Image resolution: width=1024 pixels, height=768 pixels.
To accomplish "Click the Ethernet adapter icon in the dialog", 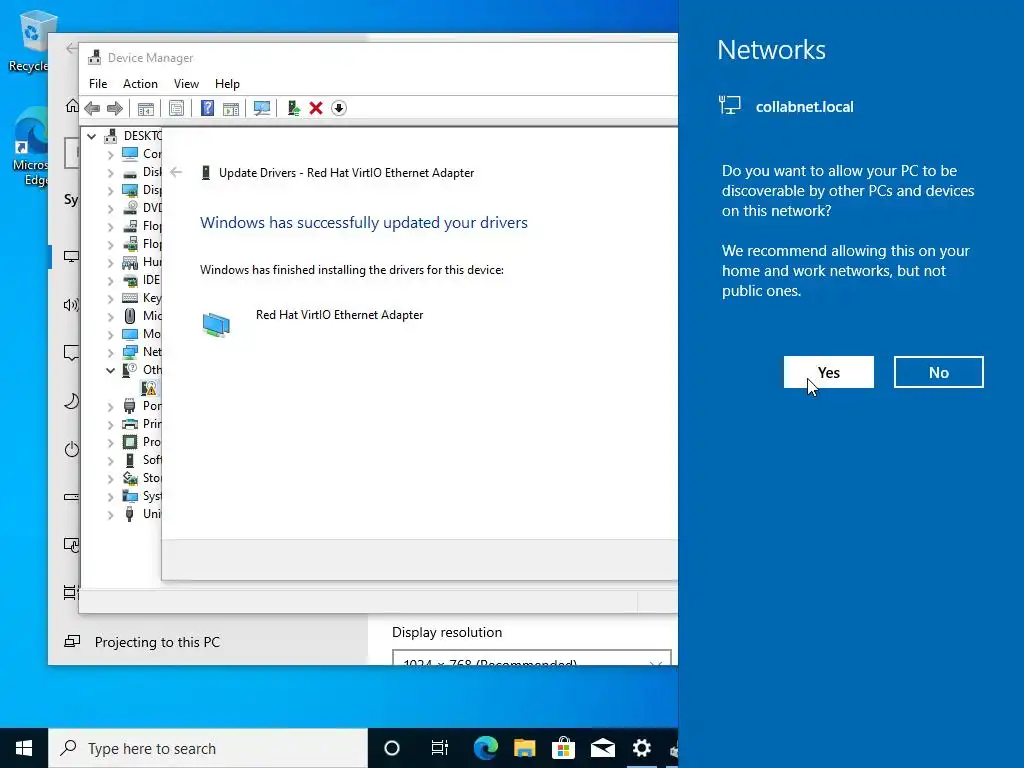I will [216, 325].
